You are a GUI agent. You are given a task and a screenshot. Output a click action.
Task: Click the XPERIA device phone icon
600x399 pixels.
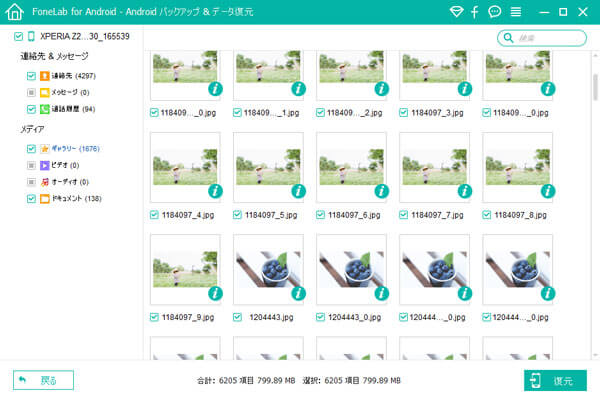(x=31, y=36)
